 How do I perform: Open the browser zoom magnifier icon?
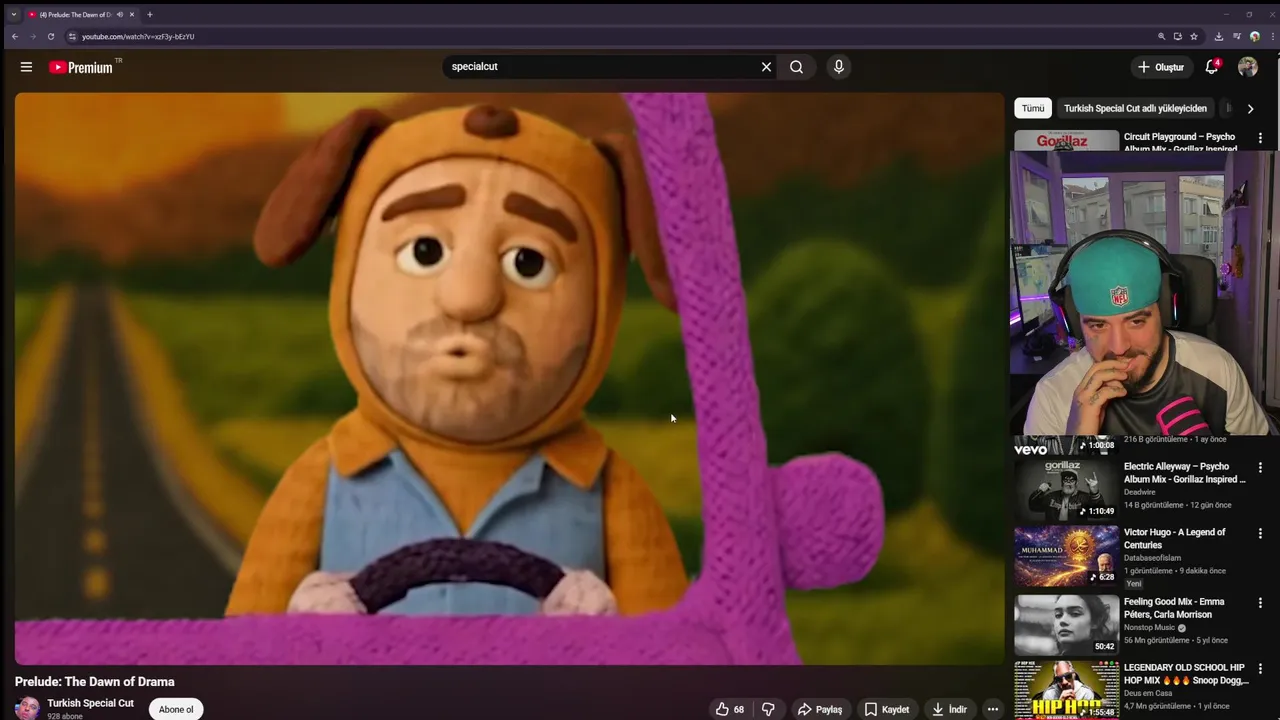(1161, 36)
